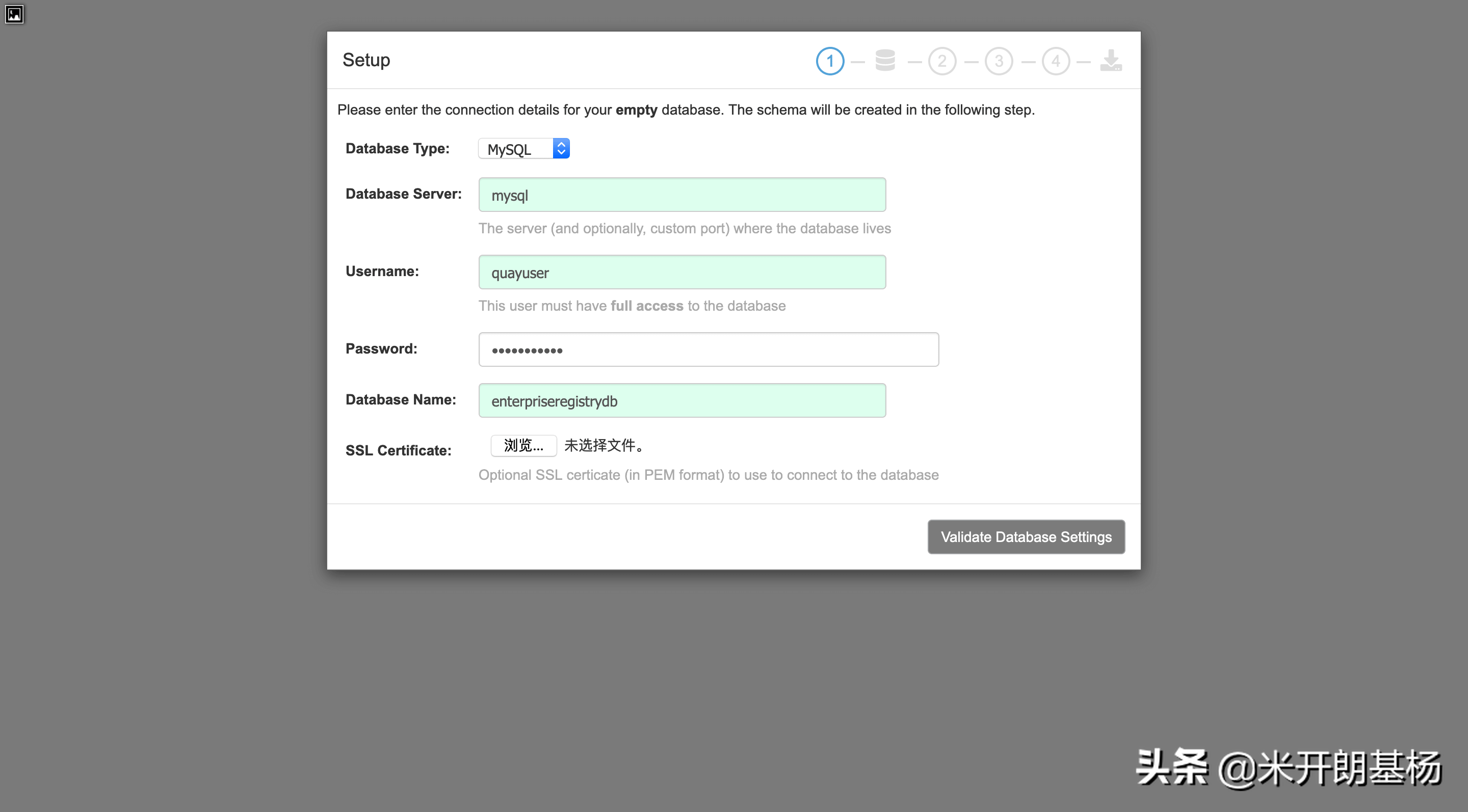1468x812 pixels.
Task: Click the database stack step icon
Action: click(x=885, y=60)
